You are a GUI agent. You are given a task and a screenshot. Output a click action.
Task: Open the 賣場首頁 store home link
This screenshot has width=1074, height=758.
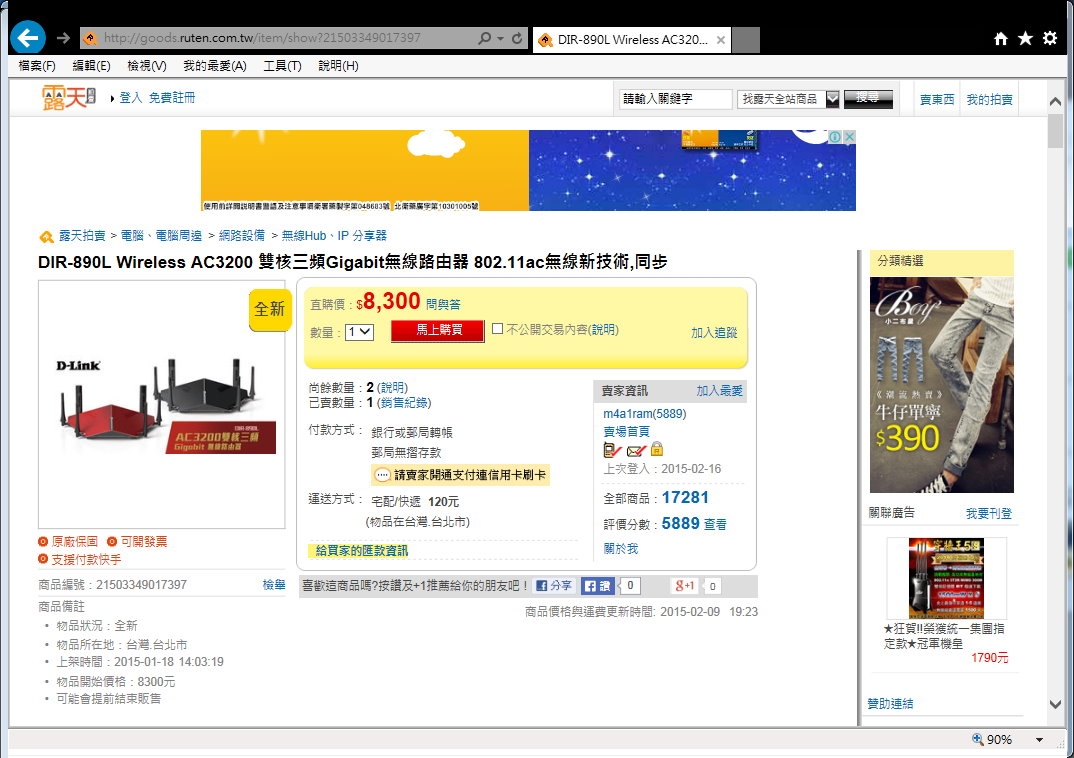[626, 431]
